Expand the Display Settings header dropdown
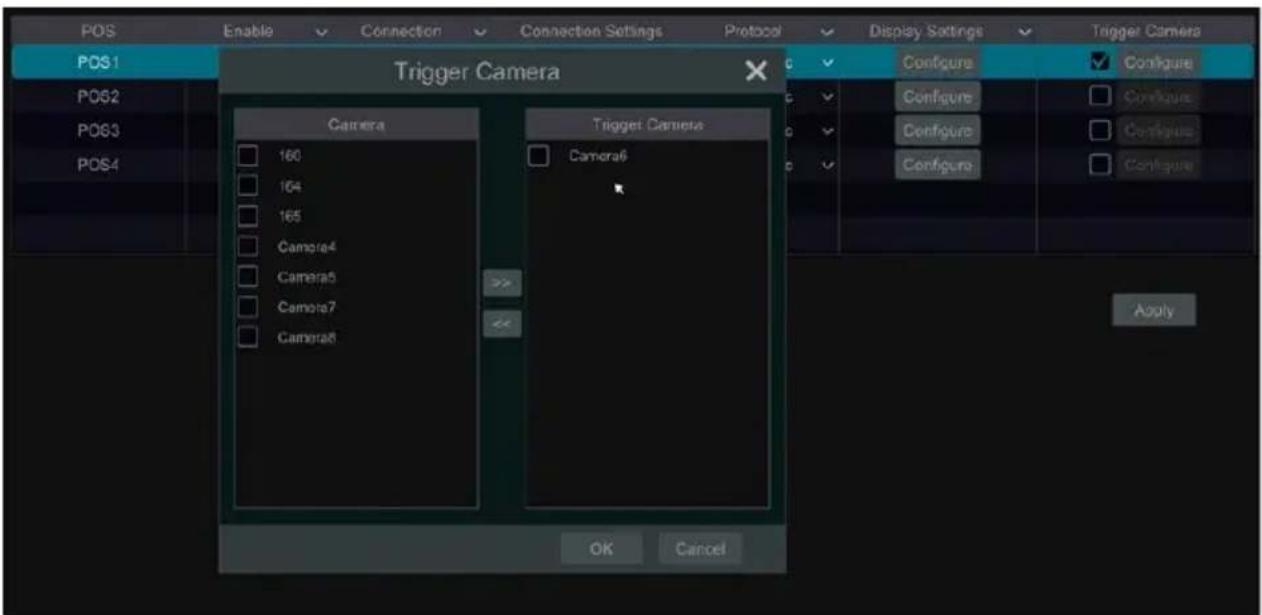 [x=1024, y=32]
